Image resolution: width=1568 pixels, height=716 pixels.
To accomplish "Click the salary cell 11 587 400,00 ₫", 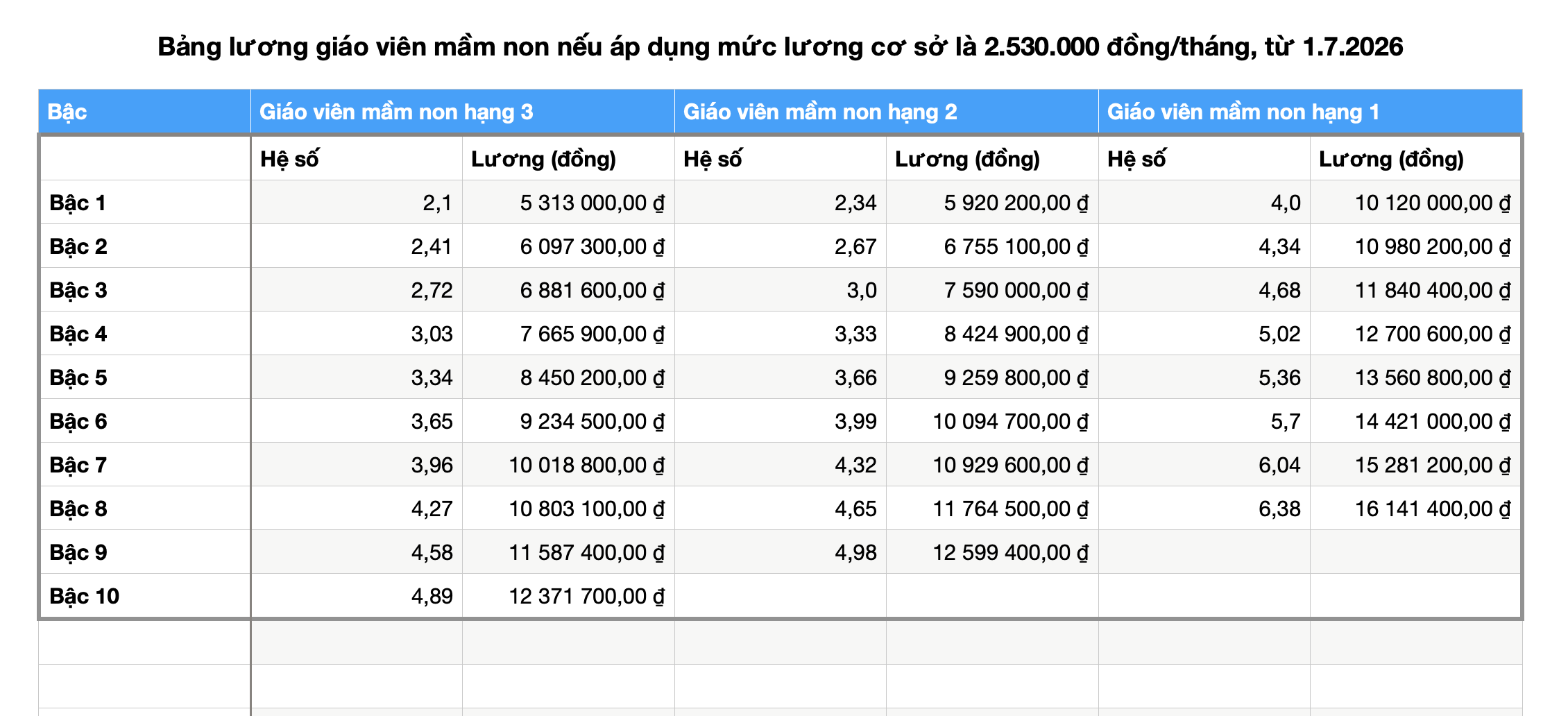I will (x=568, y=552).
